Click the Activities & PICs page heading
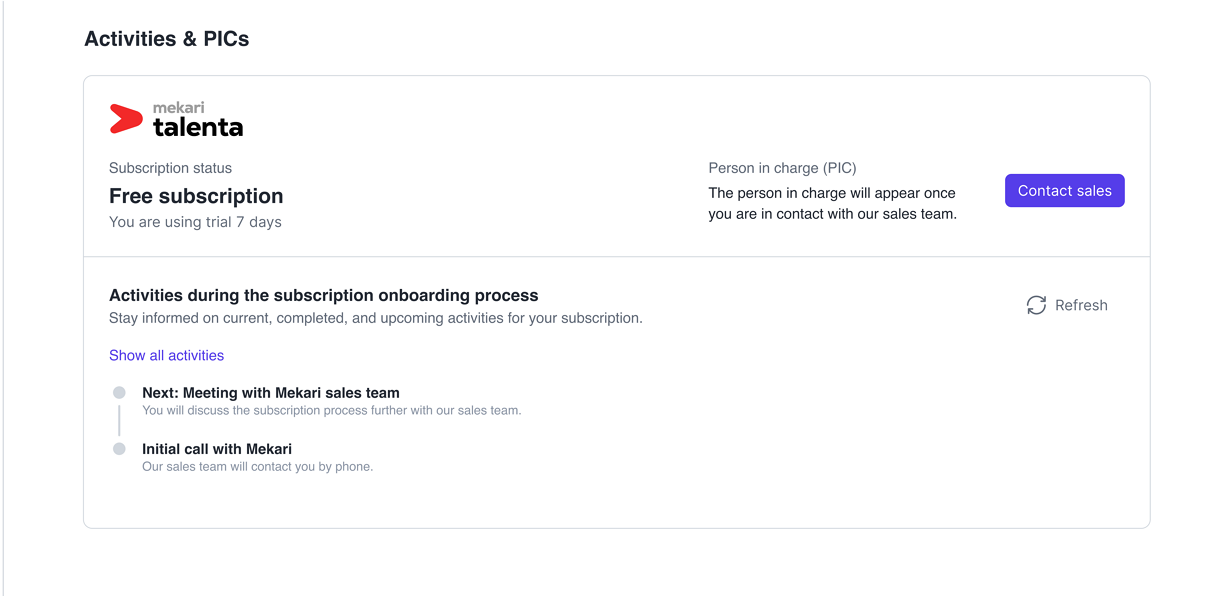Screen dimensions: 1228x596 (x=167, y=39)
